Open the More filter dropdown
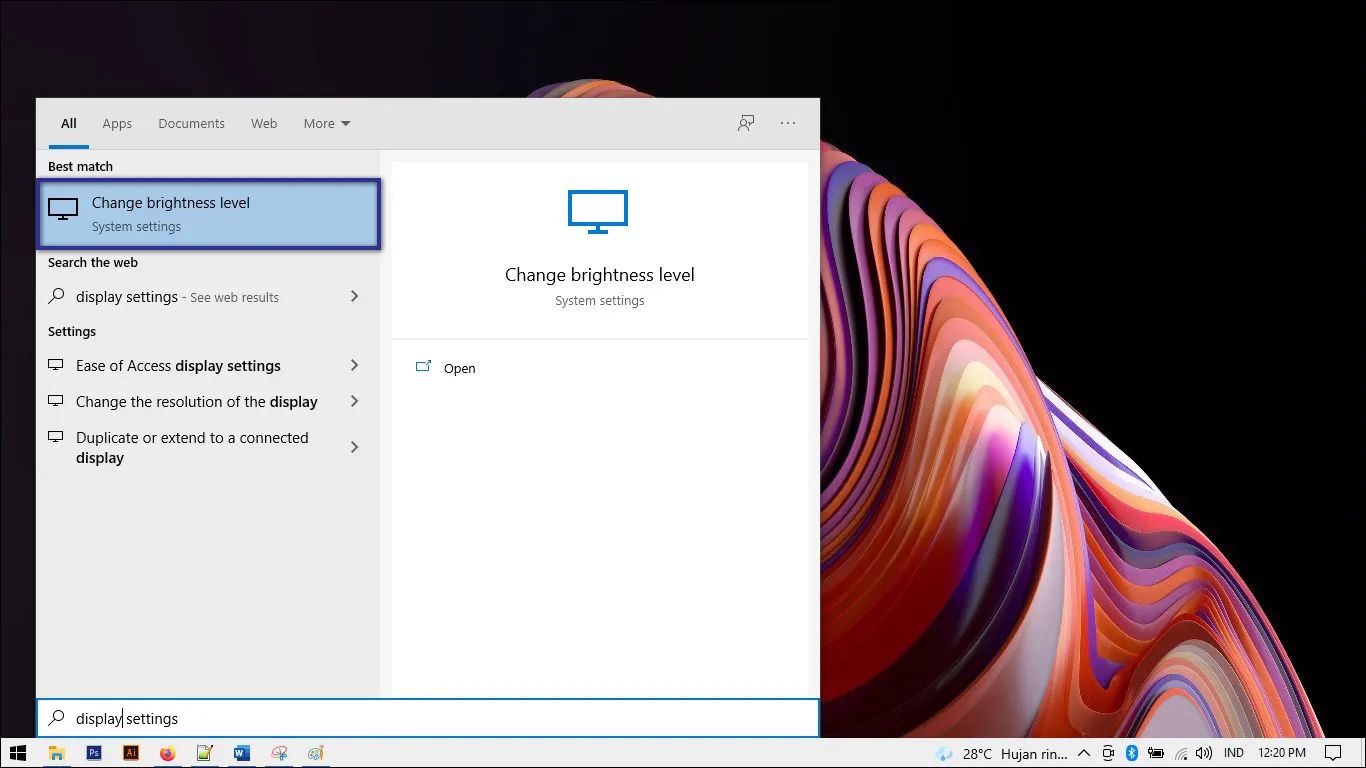The width and height of the screenshot is (1366, 768). (x=326, y=123)
